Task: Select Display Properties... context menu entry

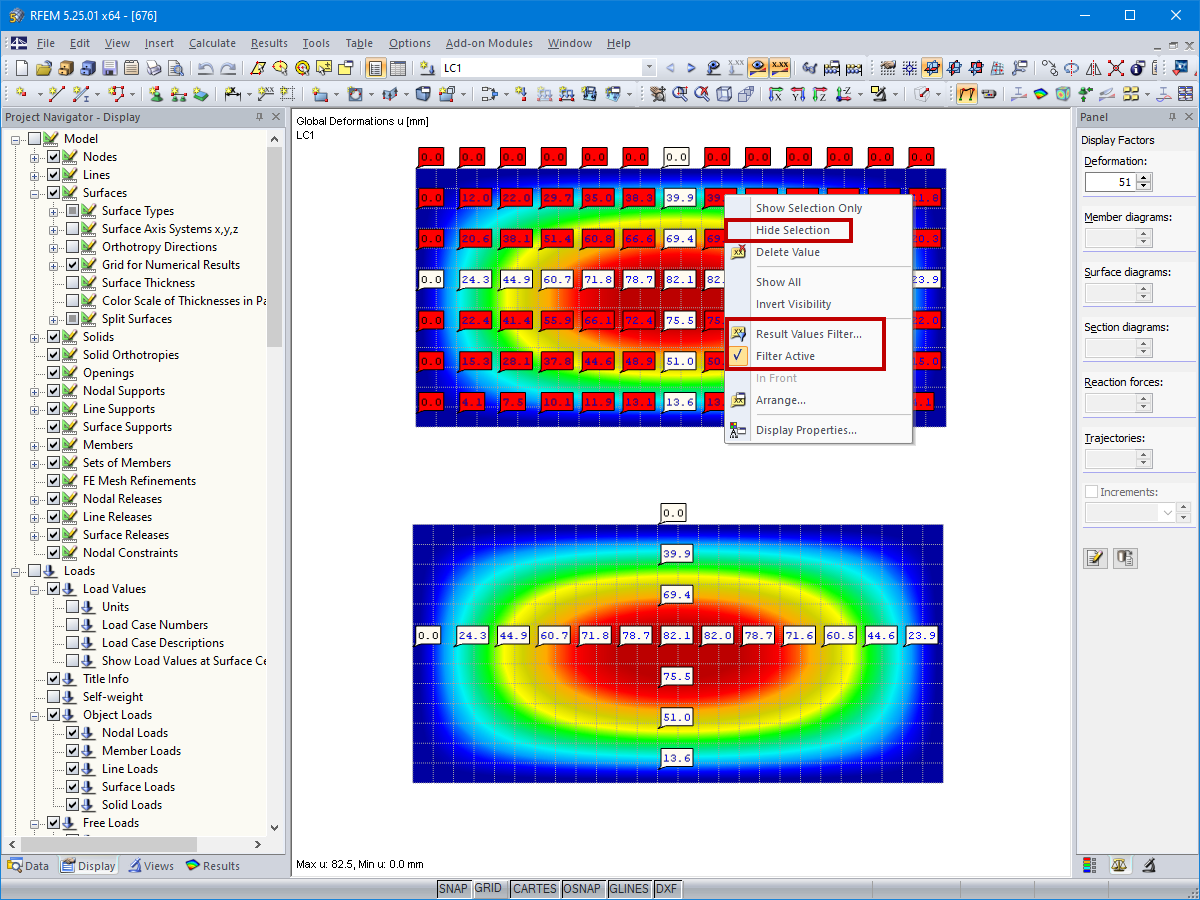Action: point(806,430)
